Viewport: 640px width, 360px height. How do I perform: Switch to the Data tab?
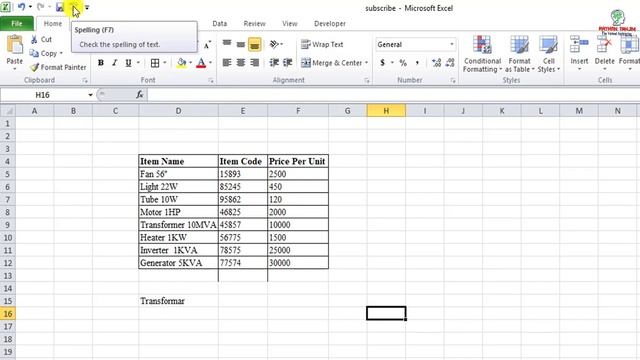click(220, 24)
